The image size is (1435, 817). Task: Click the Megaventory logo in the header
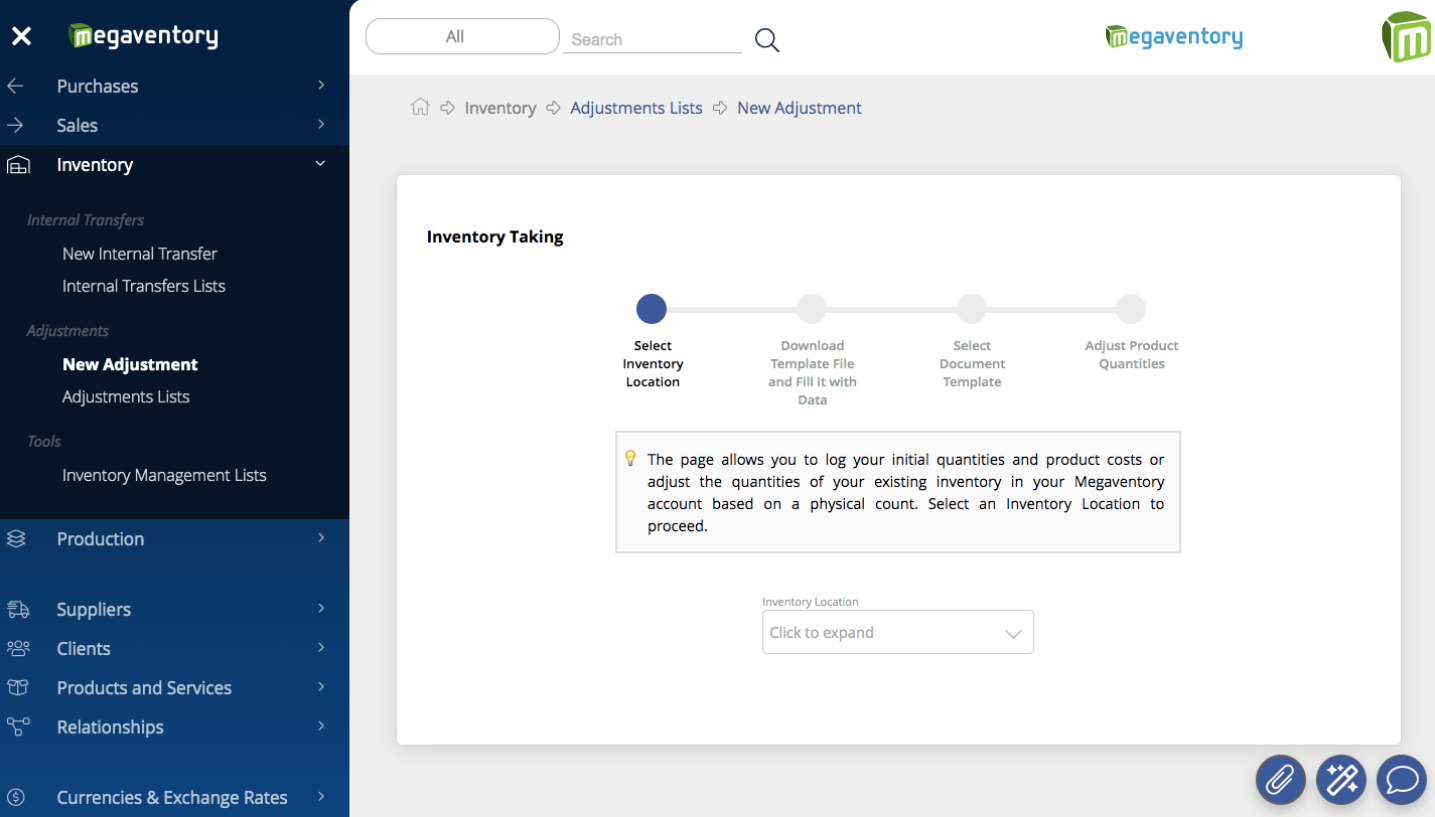[x=1174, y=37]
